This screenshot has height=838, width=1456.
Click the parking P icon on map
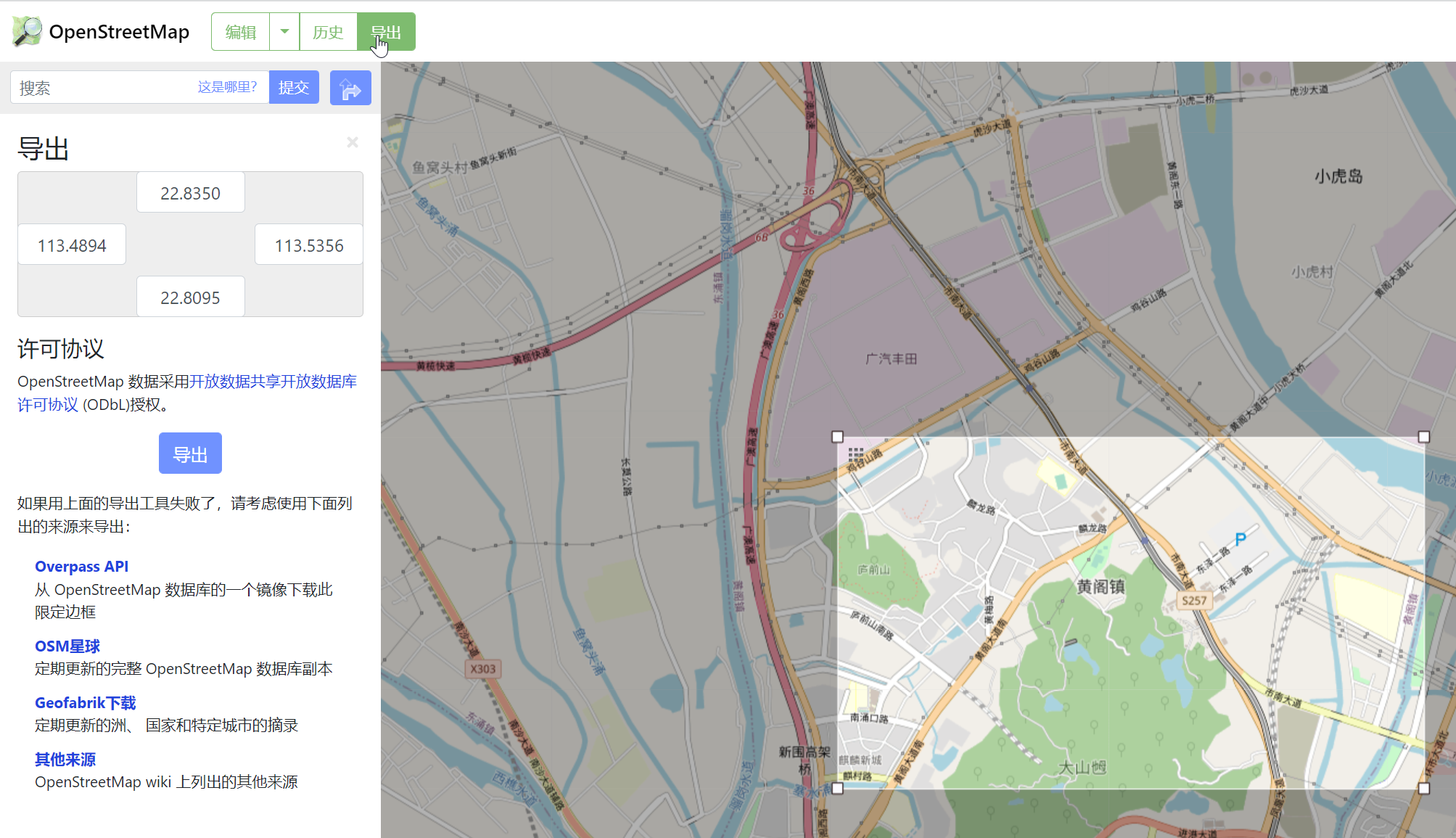tap(1241, 539)
